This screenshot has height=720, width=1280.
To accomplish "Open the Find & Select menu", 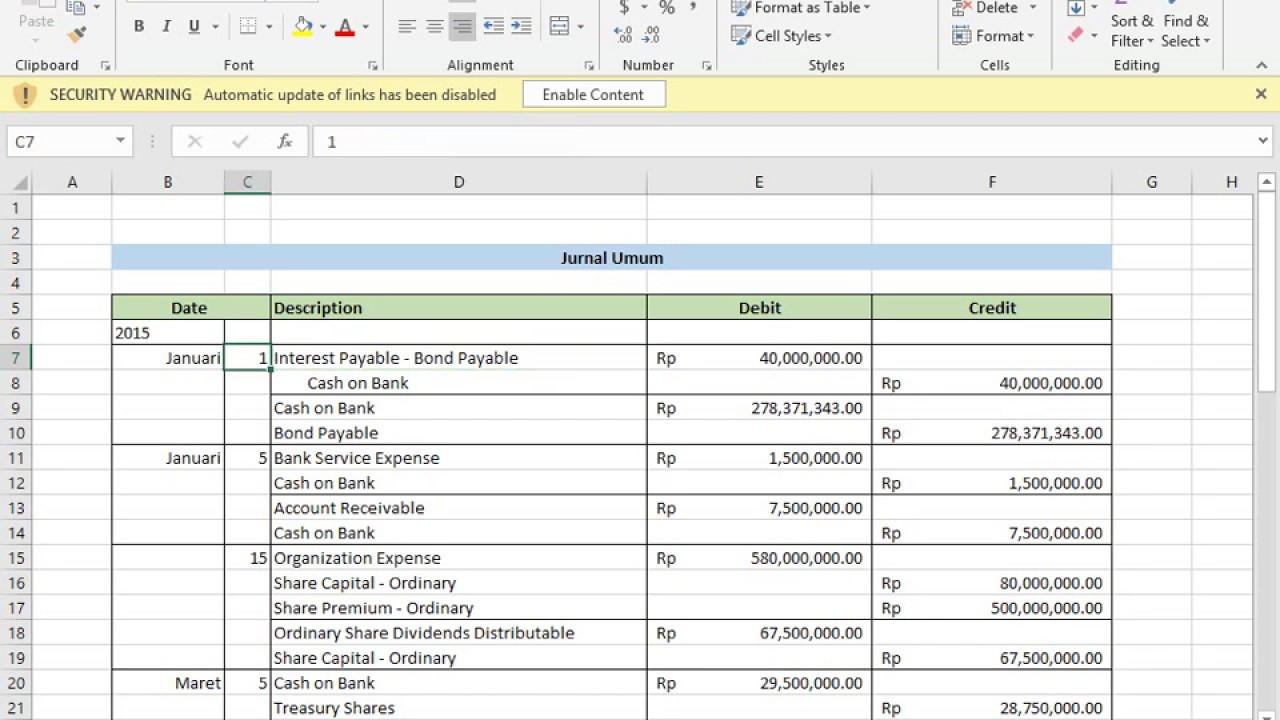I will click(1186, 30).
